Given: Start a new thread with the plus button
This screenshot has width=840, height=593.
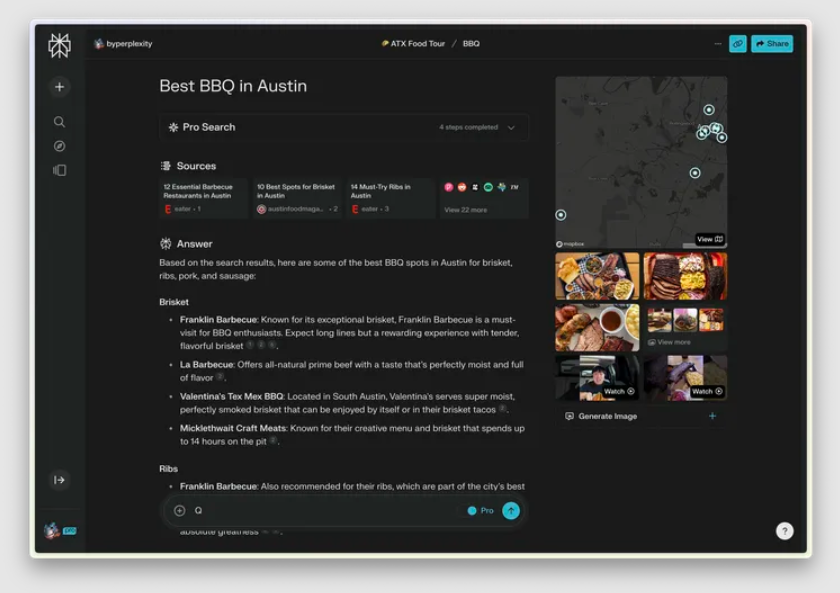Looking at the screenshot, I should point(59,87).
